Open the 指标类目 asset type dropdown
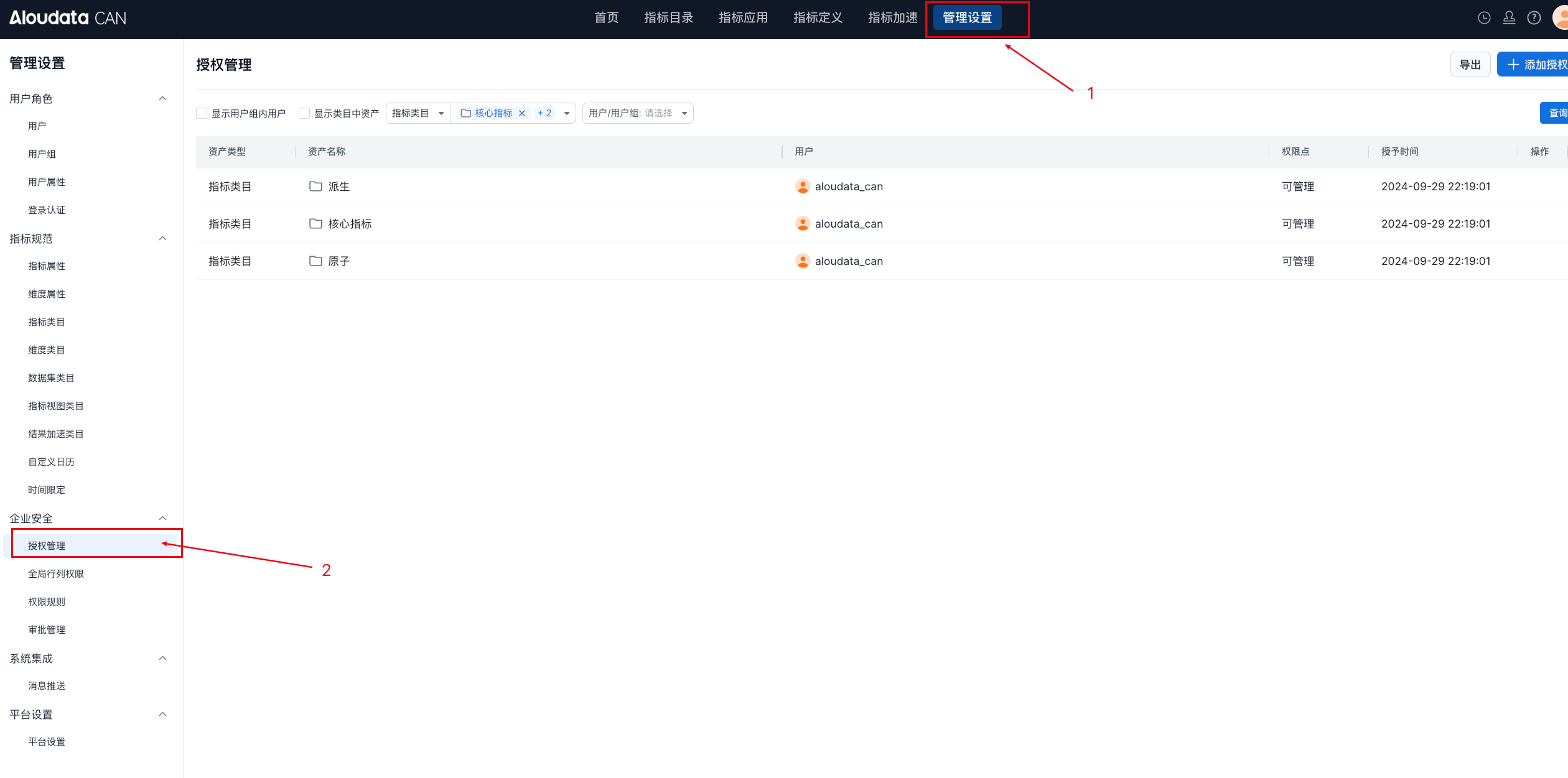The height and width of the screenshot is (778, 1568). coord(418,113)
